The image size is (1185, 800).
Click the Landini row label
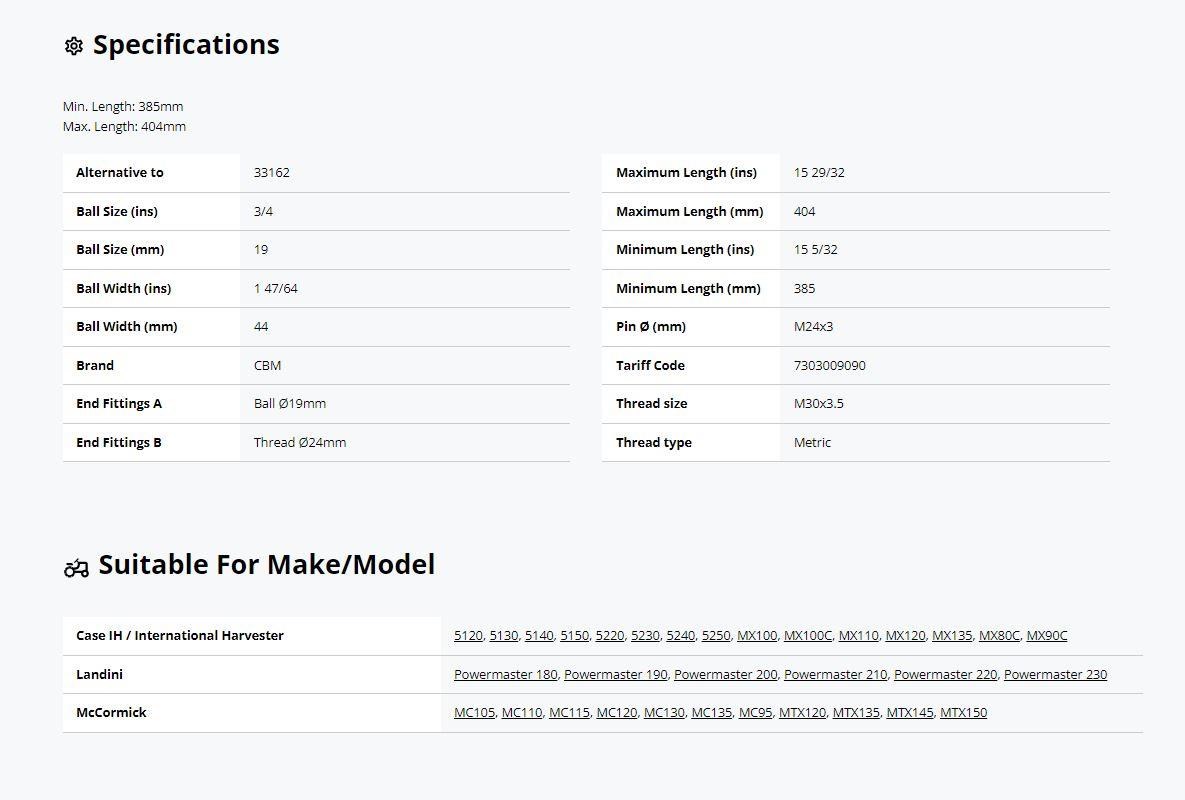coord(99,674)
